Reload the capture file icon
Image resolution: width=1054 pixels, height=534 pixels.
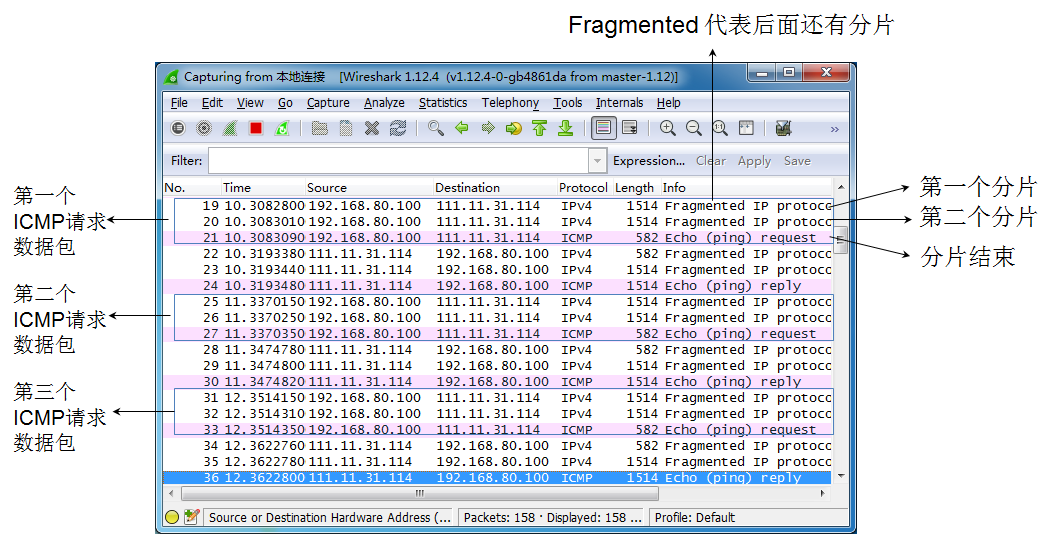pos(398,128)
